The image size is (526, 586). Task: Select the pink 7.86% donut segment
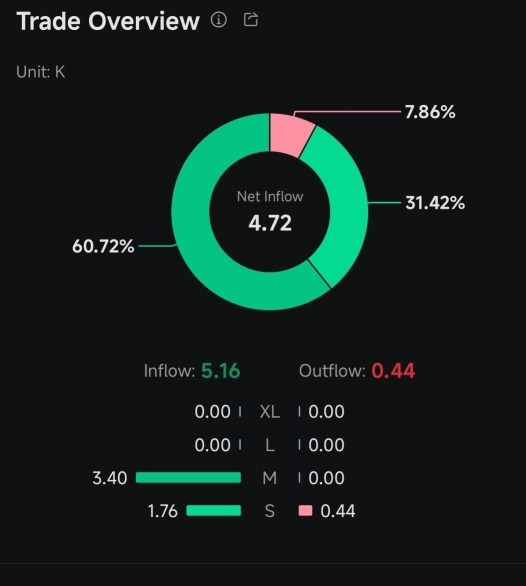(290, 134)
